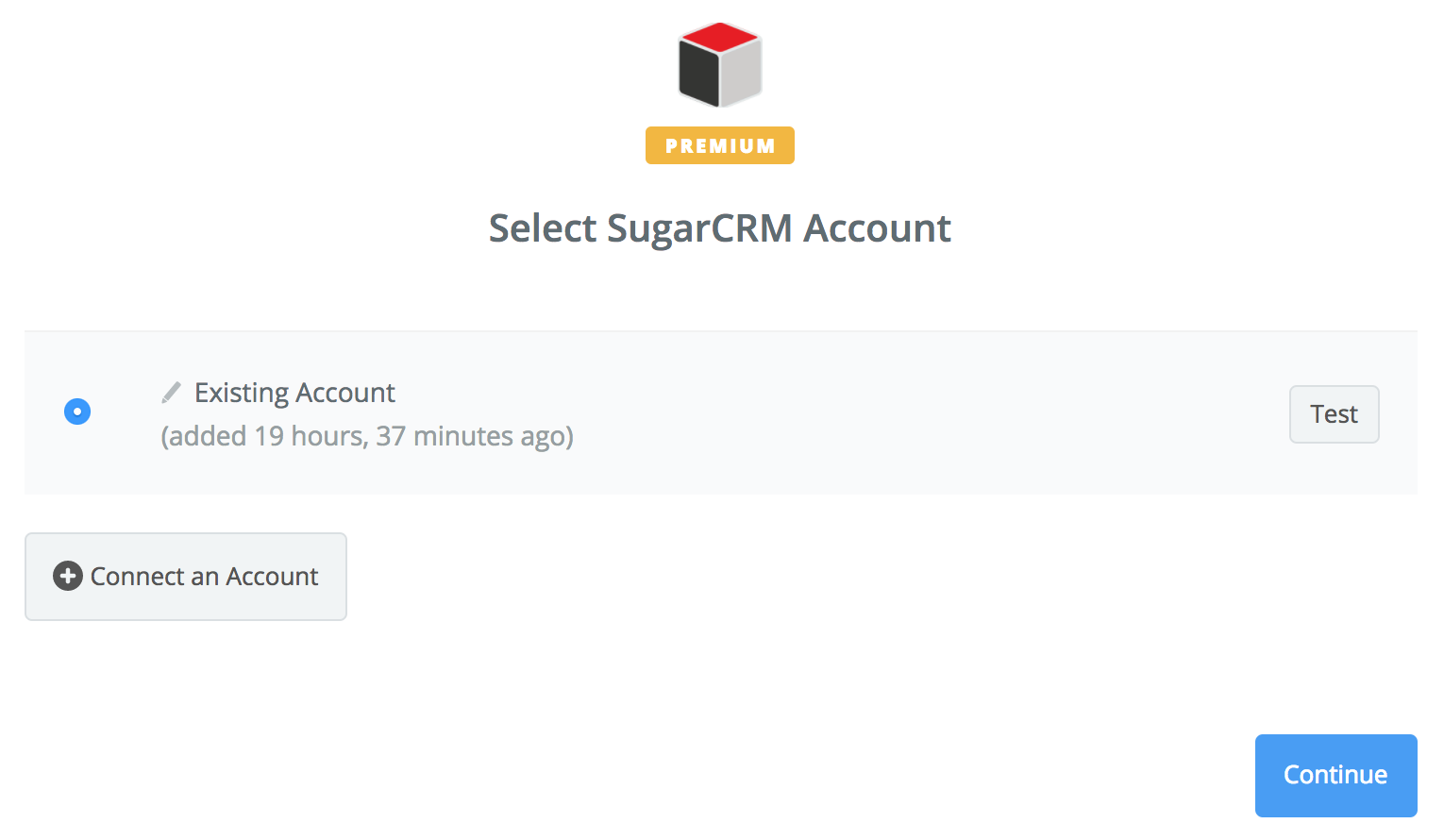This screenshot has width=1444, height=840.
Task: Click the pencil edit icon beside Existing Account
Action: 171,392
